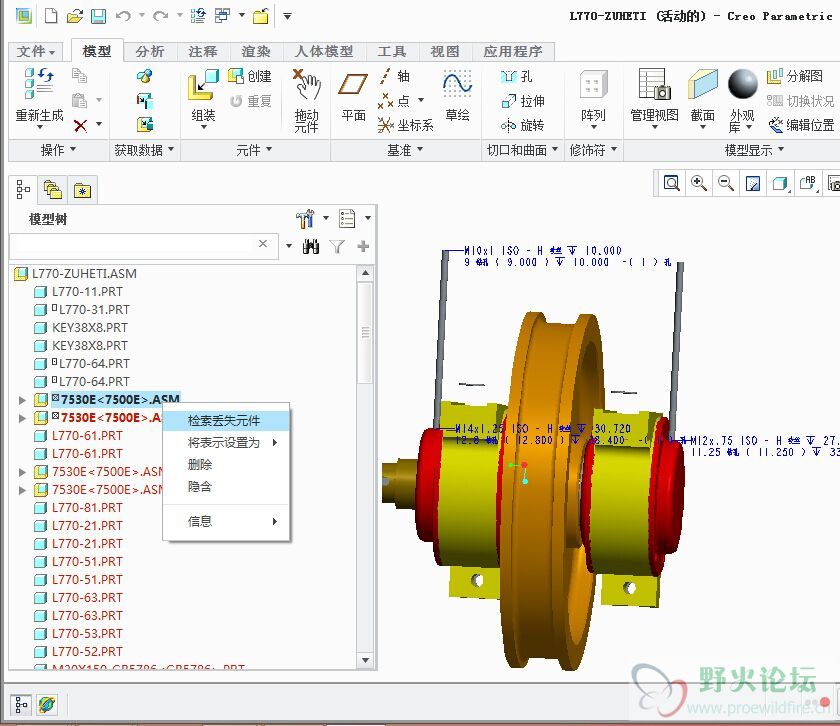Click the Create component (创建) icon
Viewport: 840px width, 726px height.
(250, 76)
